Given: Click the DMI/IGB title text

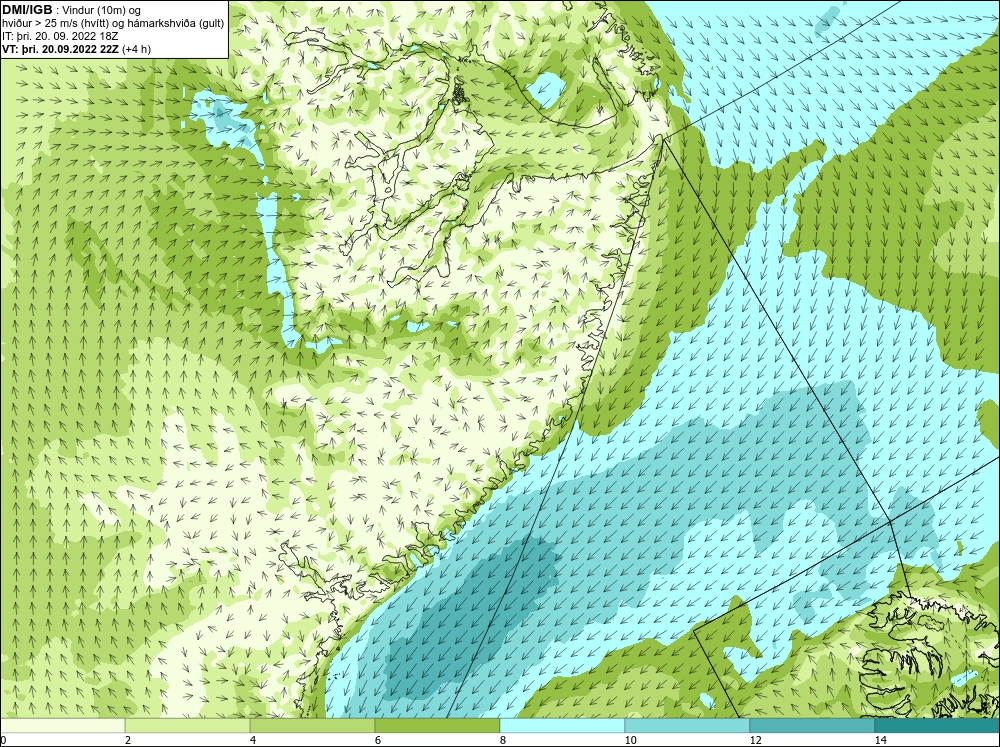Looking at the screenshot, I should [27, 10].
